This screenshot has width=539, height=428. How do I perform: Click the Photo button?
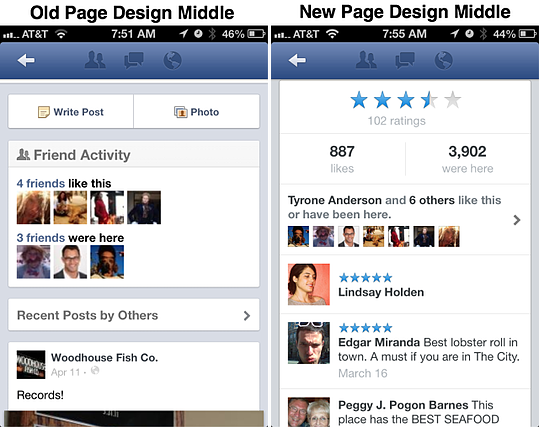coord(197,112)
